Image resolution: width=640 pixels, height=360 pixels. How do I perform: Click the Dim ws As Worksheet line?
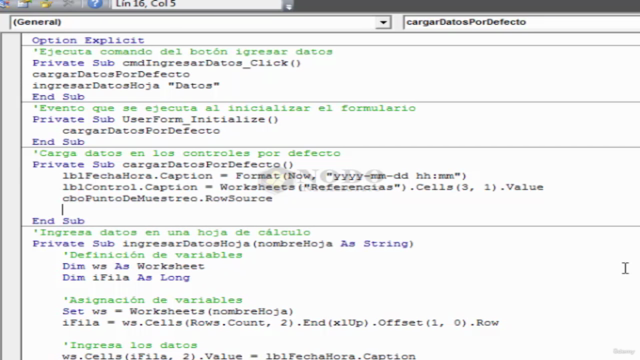tap(133, 267)
